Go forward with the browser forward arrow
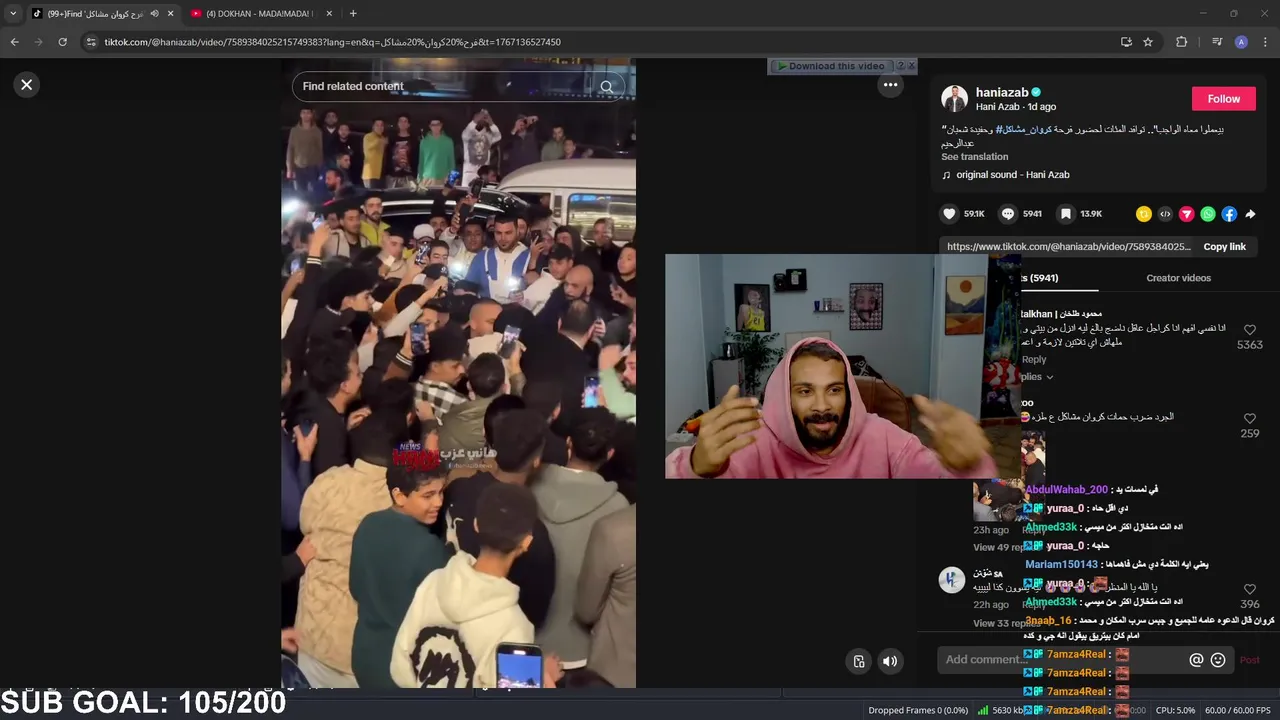1280x720 pixels. coord(38,42)
